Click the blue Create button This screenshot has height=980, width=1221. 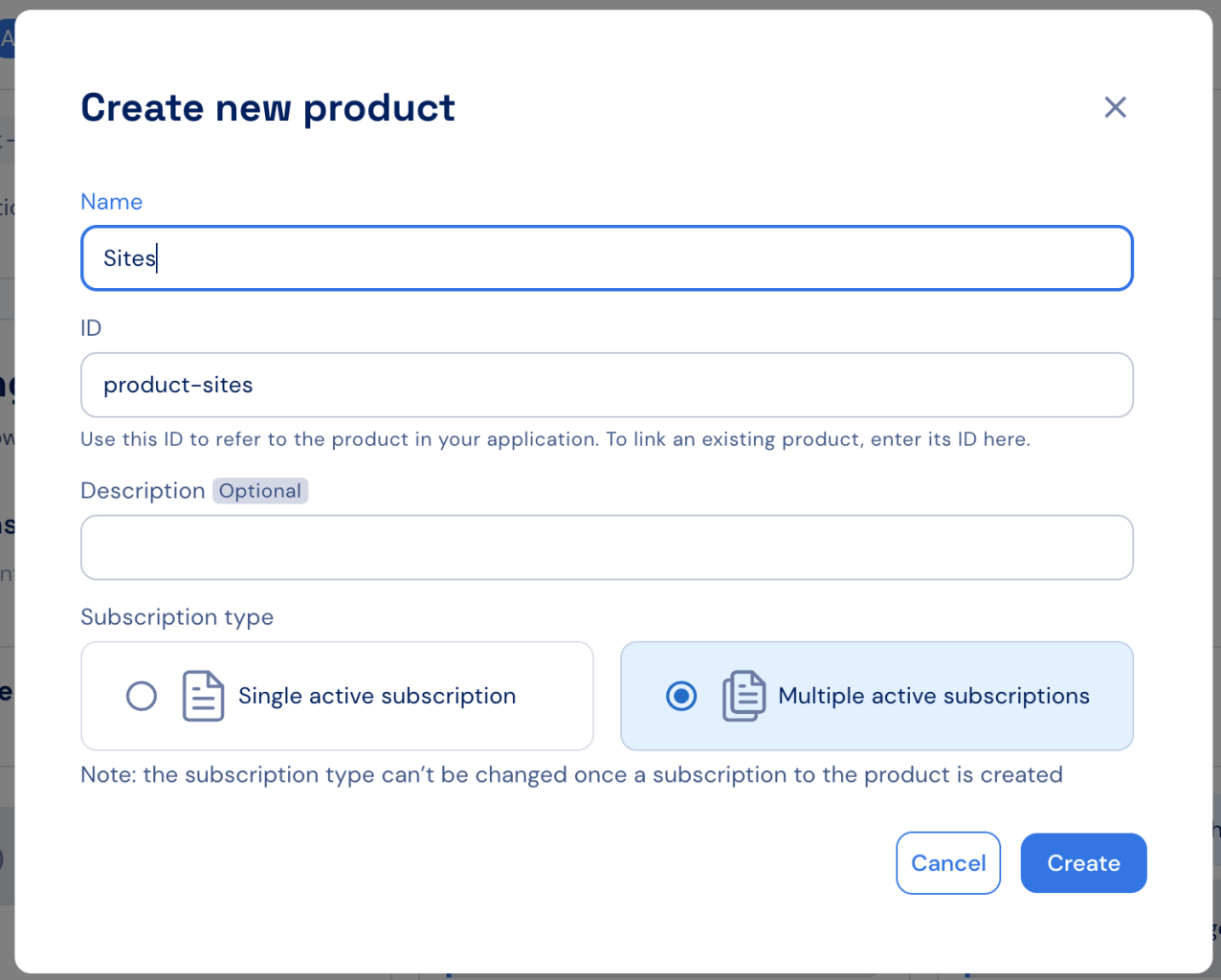(x=1083, y=863)
